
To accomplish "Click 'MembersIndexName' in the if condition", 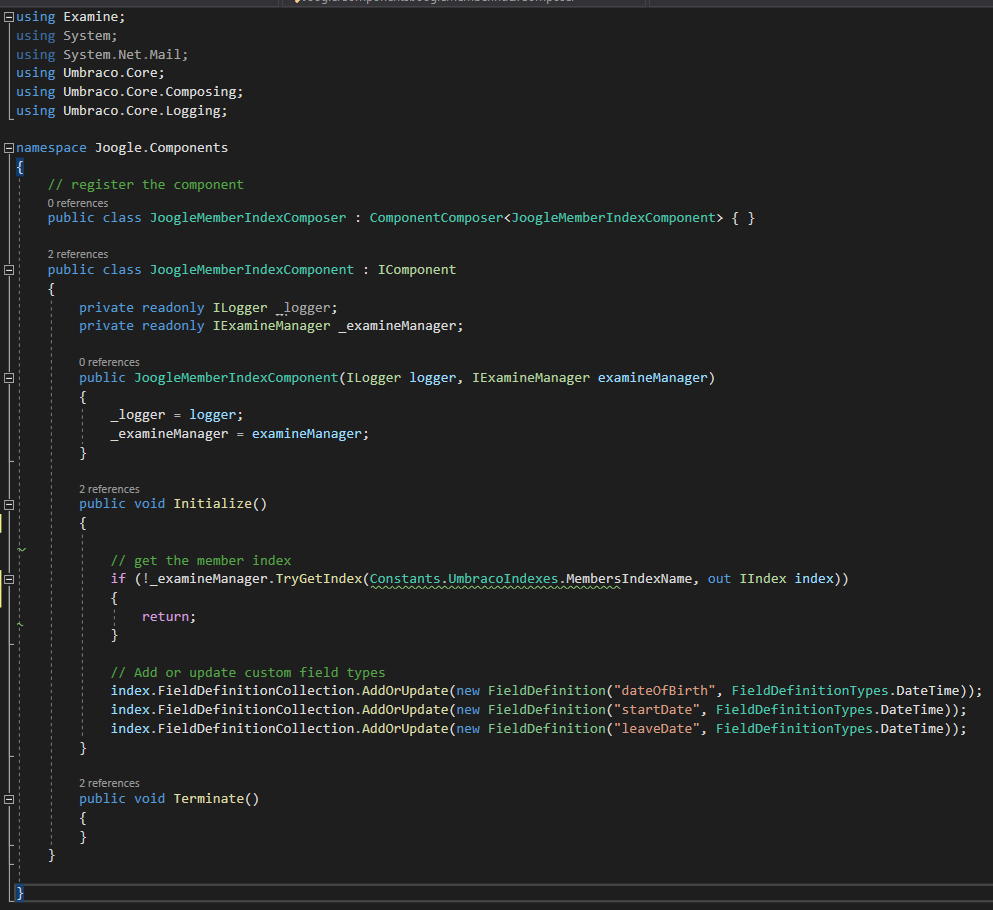I will pyautogui.click(x=629, y=579).
